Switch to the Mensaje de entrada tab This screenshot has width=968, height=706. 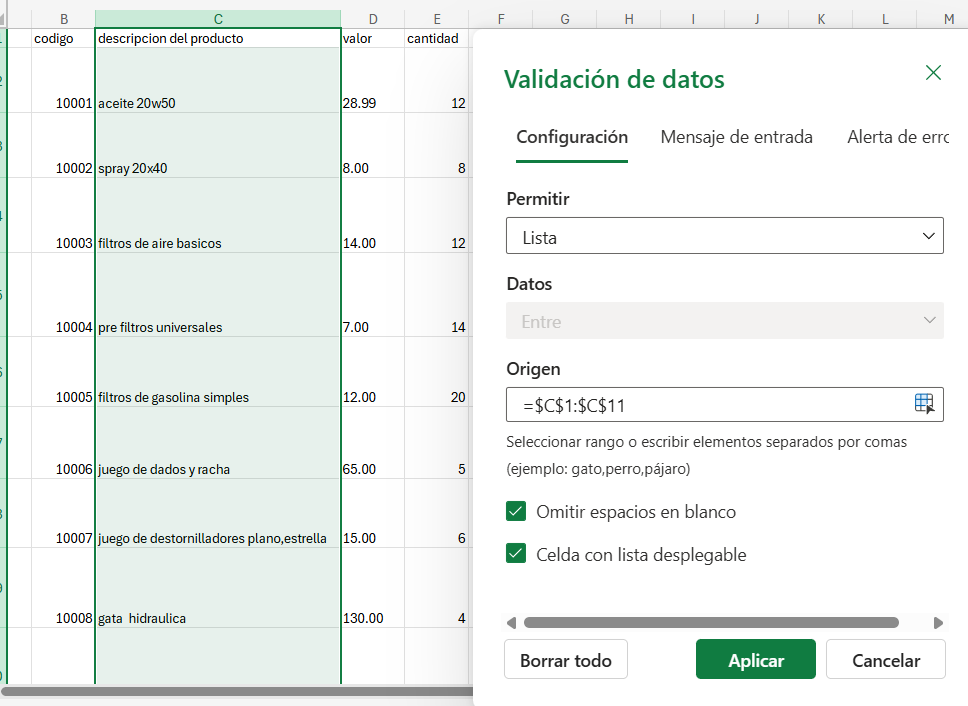(736, 138)
